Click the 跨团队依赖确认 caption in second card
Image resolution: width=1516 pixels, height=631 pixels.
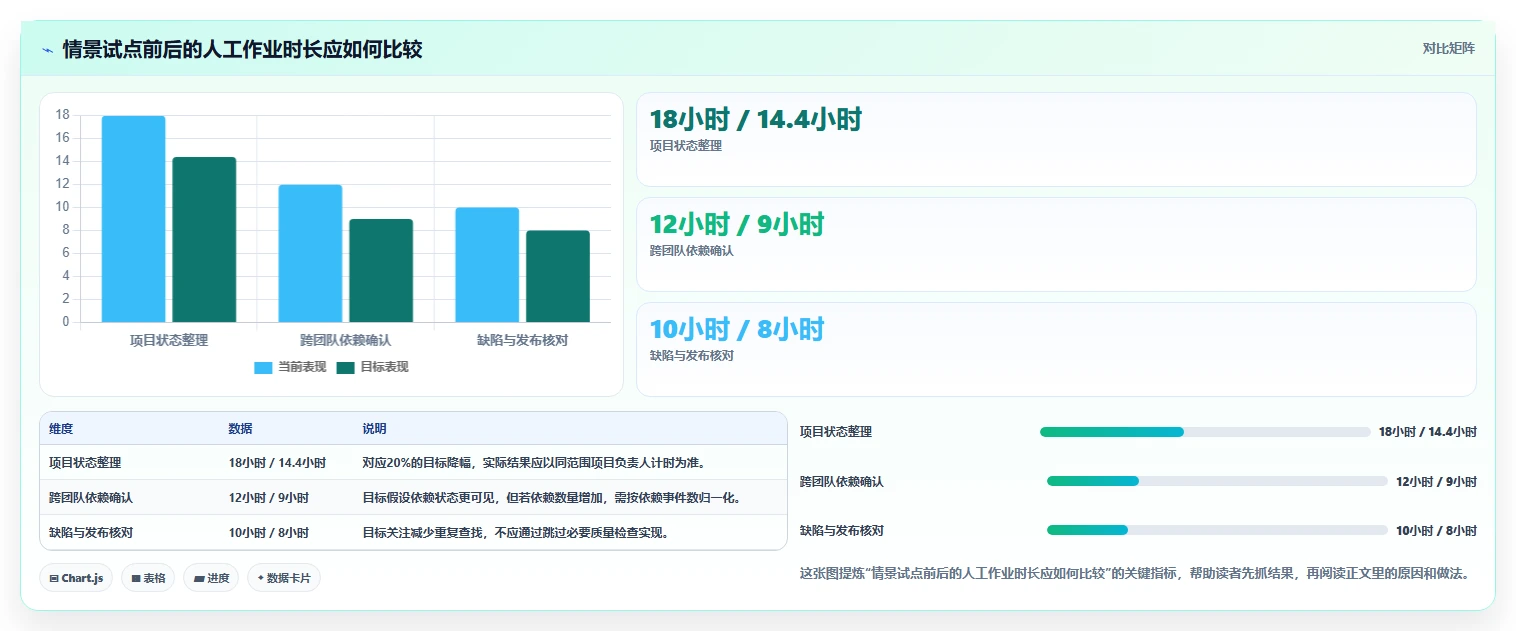[692, 250]
